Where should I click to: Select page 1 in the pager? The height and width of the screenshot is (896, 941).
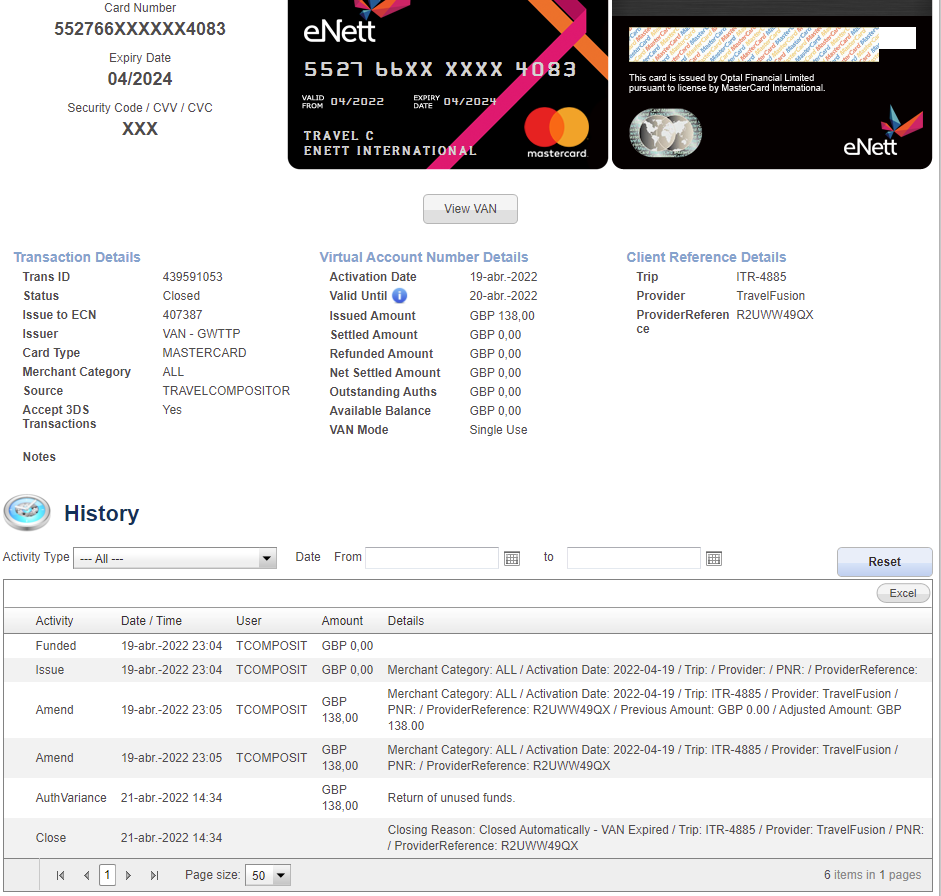pyautogui.click(x=107, y=875)
